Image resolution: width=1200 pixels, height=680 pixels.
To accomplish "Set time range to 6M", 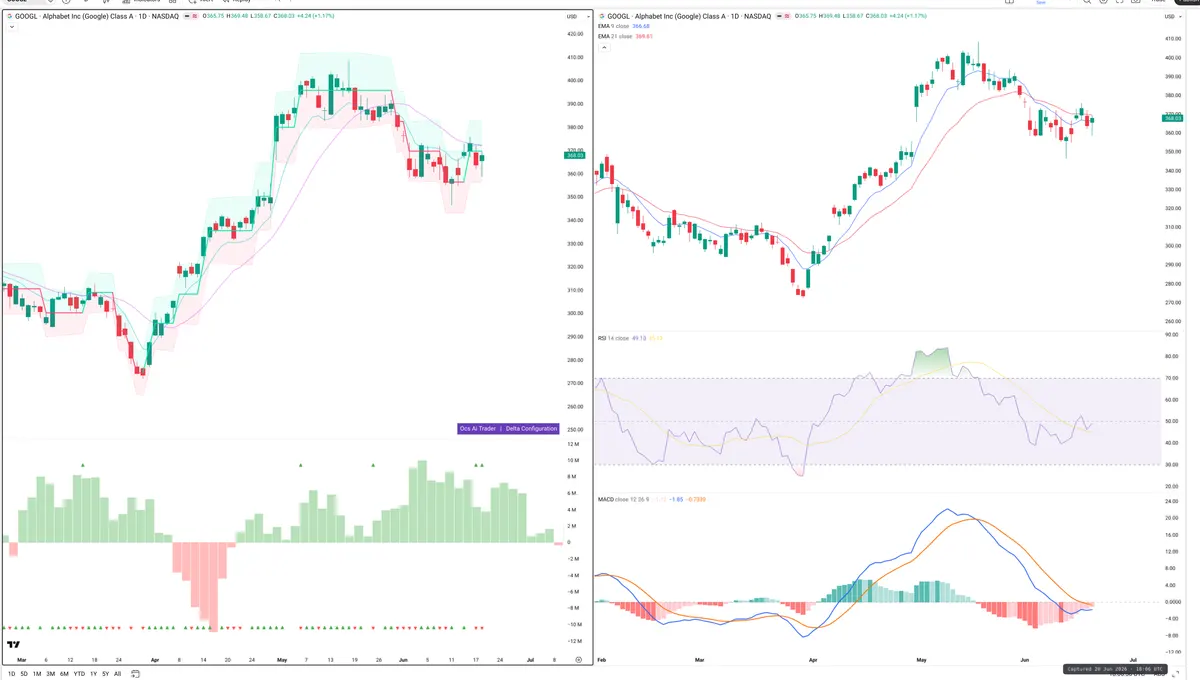I will click(64, 674).
